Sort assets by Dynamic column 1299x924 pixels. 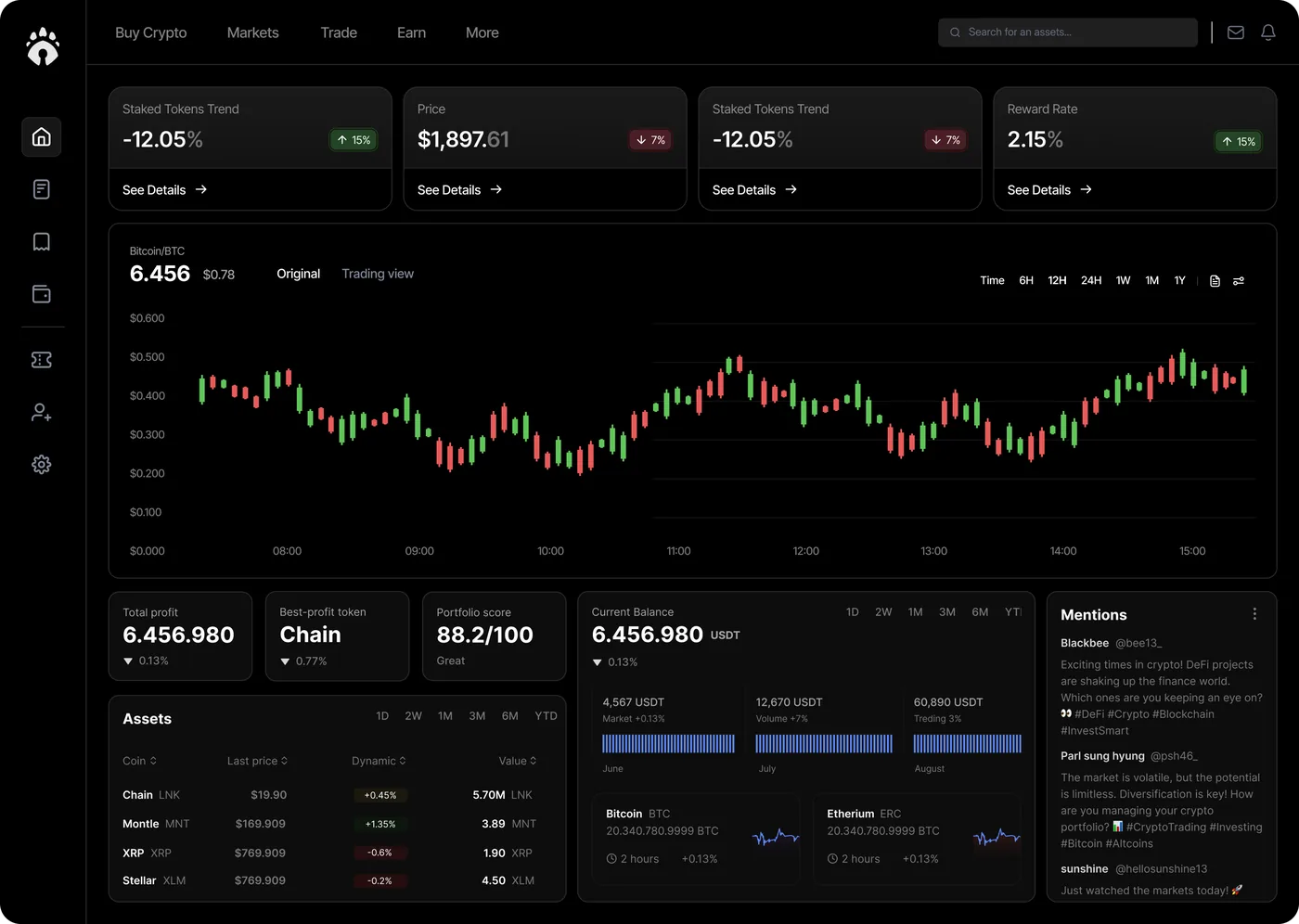(x=379, y=761)
